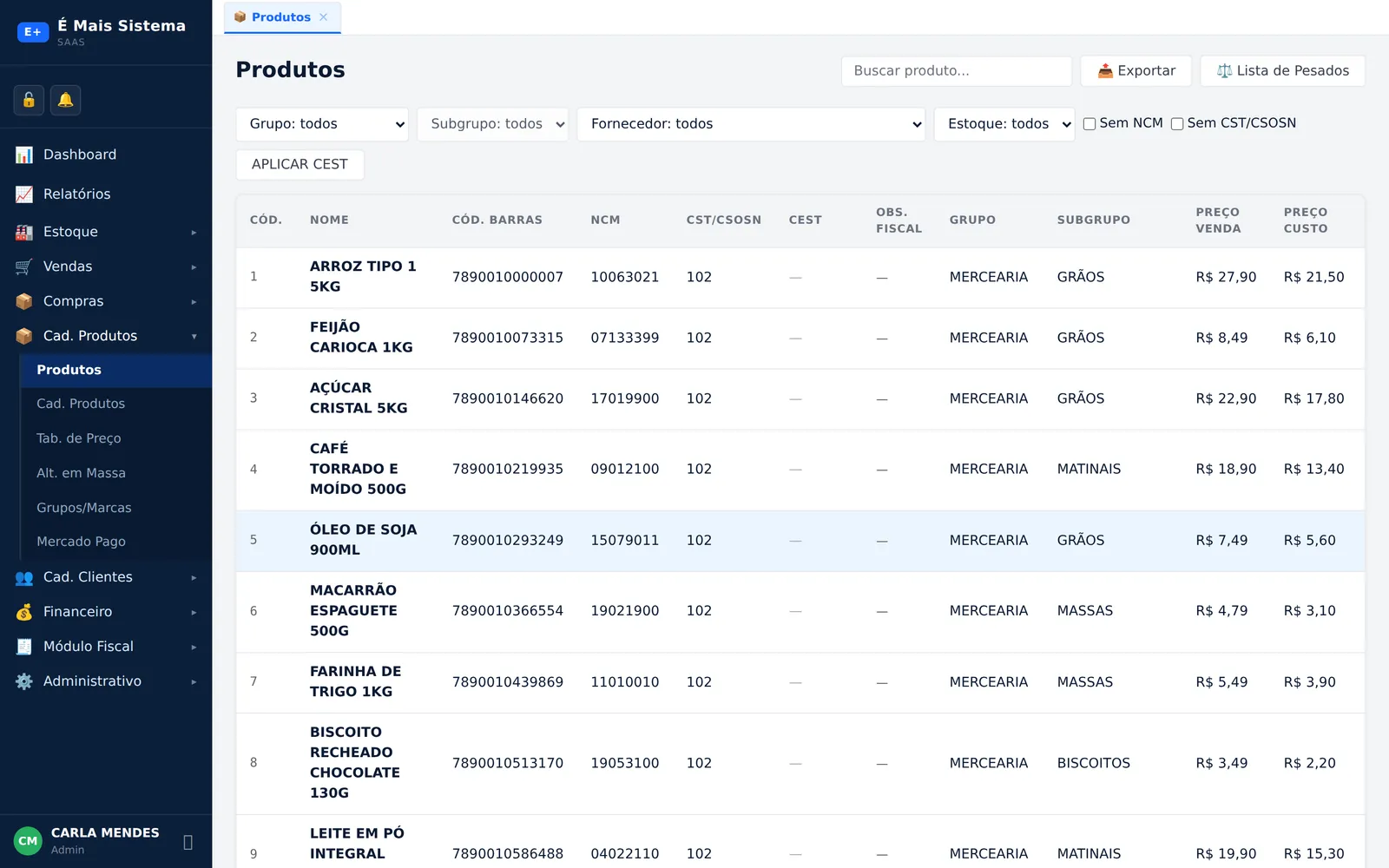1389x868 pixels.
Task: Open the Fornecedor: todos dropdown
Action: click(x=751, y=124)
